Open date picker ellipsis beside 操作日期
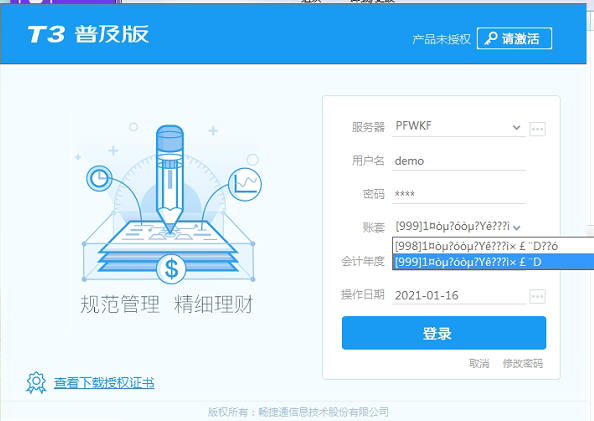This screenshot has height=421, width=594. point(537,296)
